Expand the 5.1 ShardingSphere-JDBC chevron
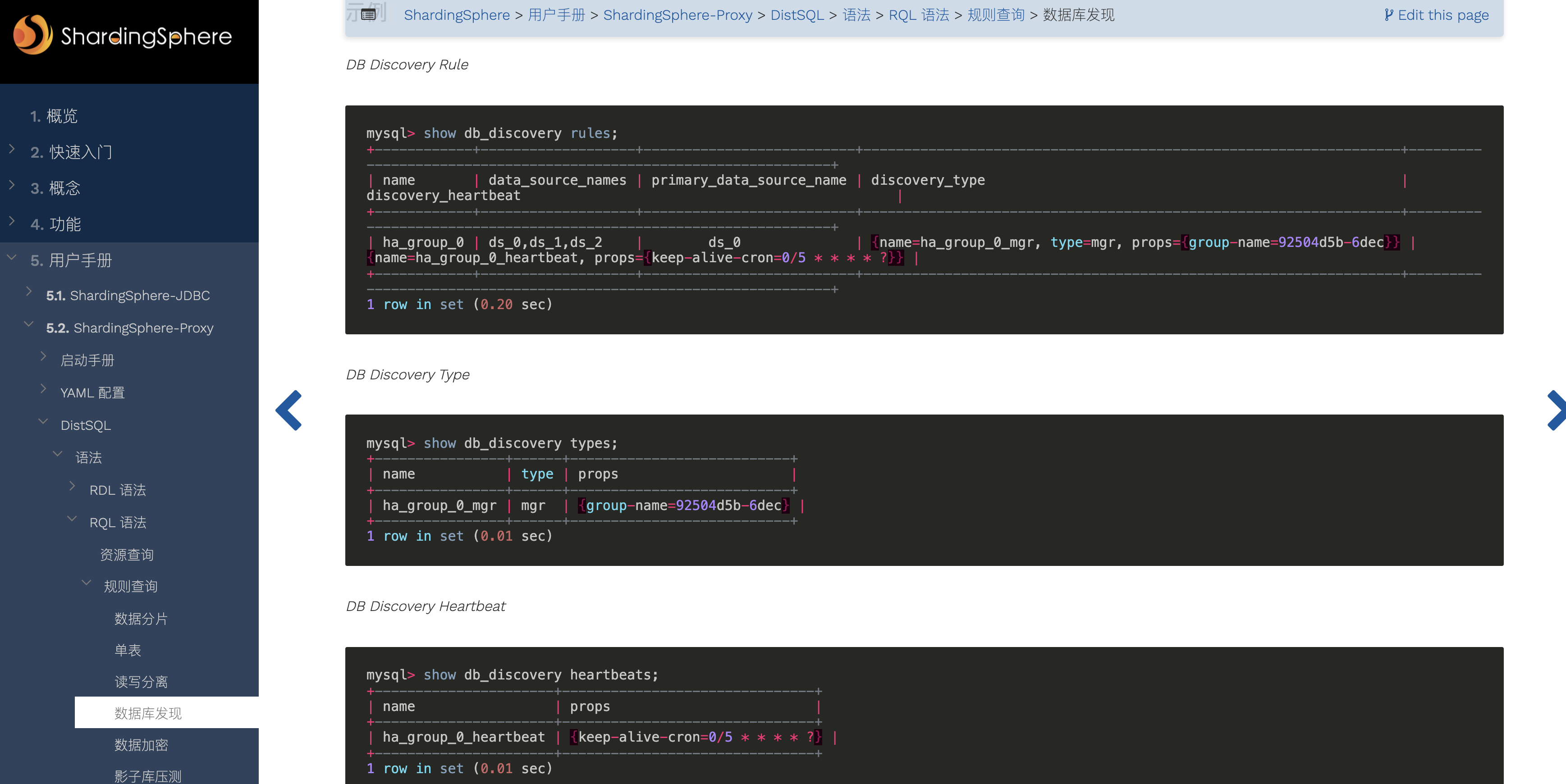This screenshot has width=1566, height=784. 28,292
